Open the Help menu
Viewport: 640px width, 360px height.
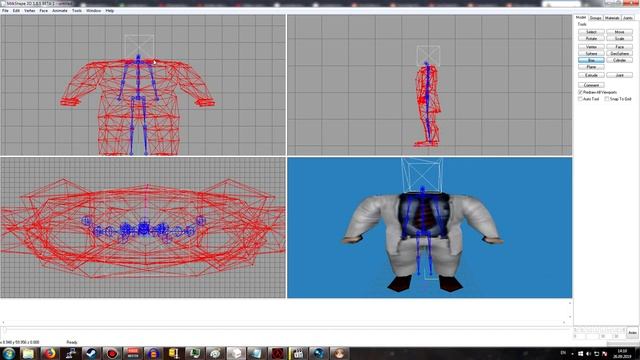[x=110, y=11]
